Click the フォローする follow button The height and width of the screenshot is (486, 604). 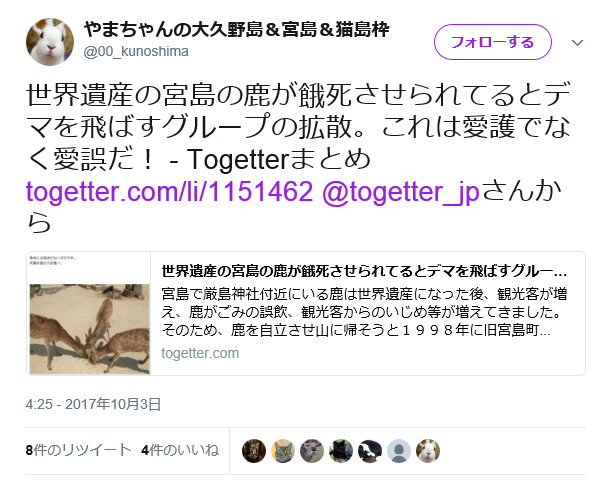pos(493,42)
